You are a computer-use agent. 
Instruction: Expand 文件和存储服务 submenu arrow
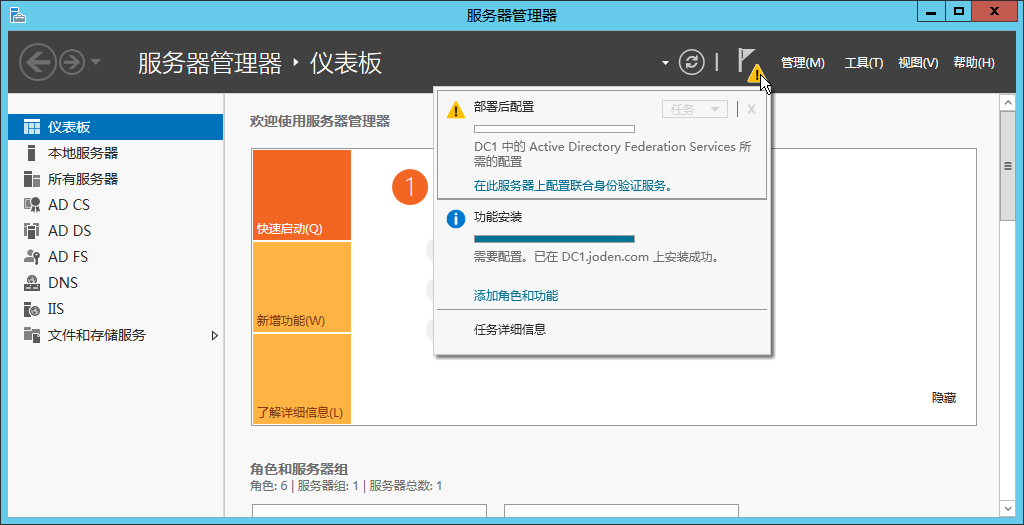point(215,336)
